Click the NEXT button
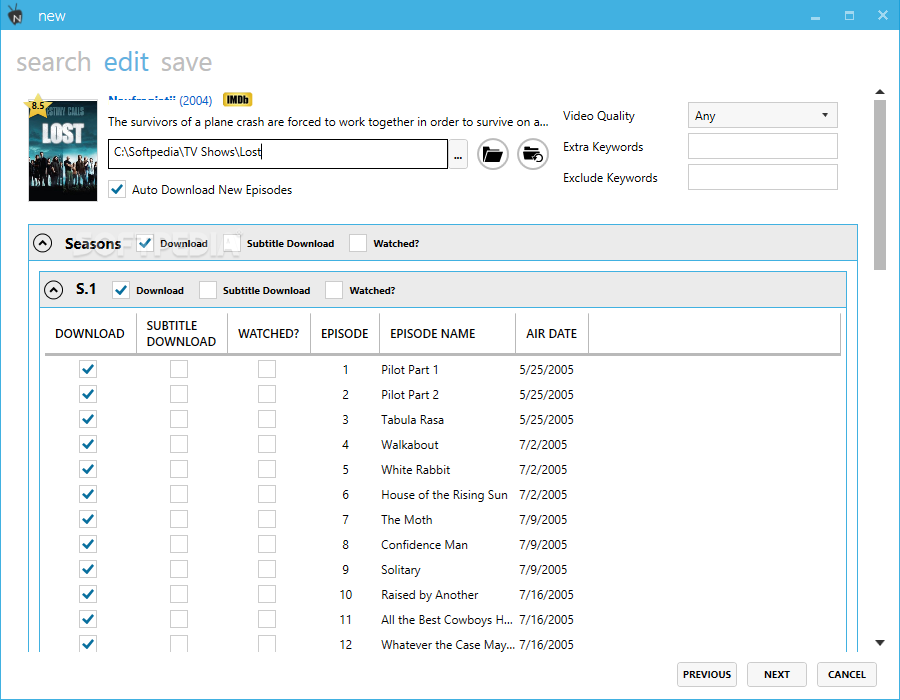The width and height of the screenshot is (900, 700). [x=777, y=674]
